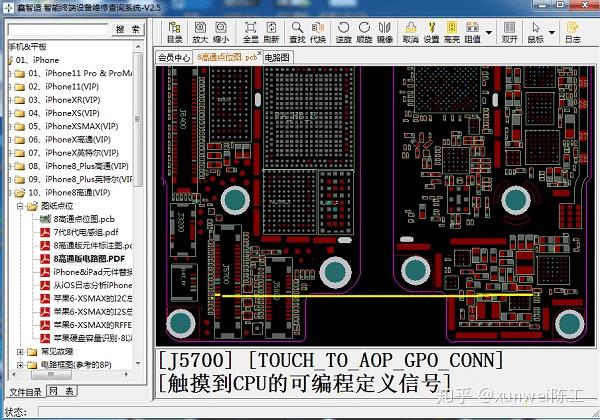600x420 pixels.
Task: Expand the 03、iPhoneXR(VIP) folder
Action: [10, 100]
